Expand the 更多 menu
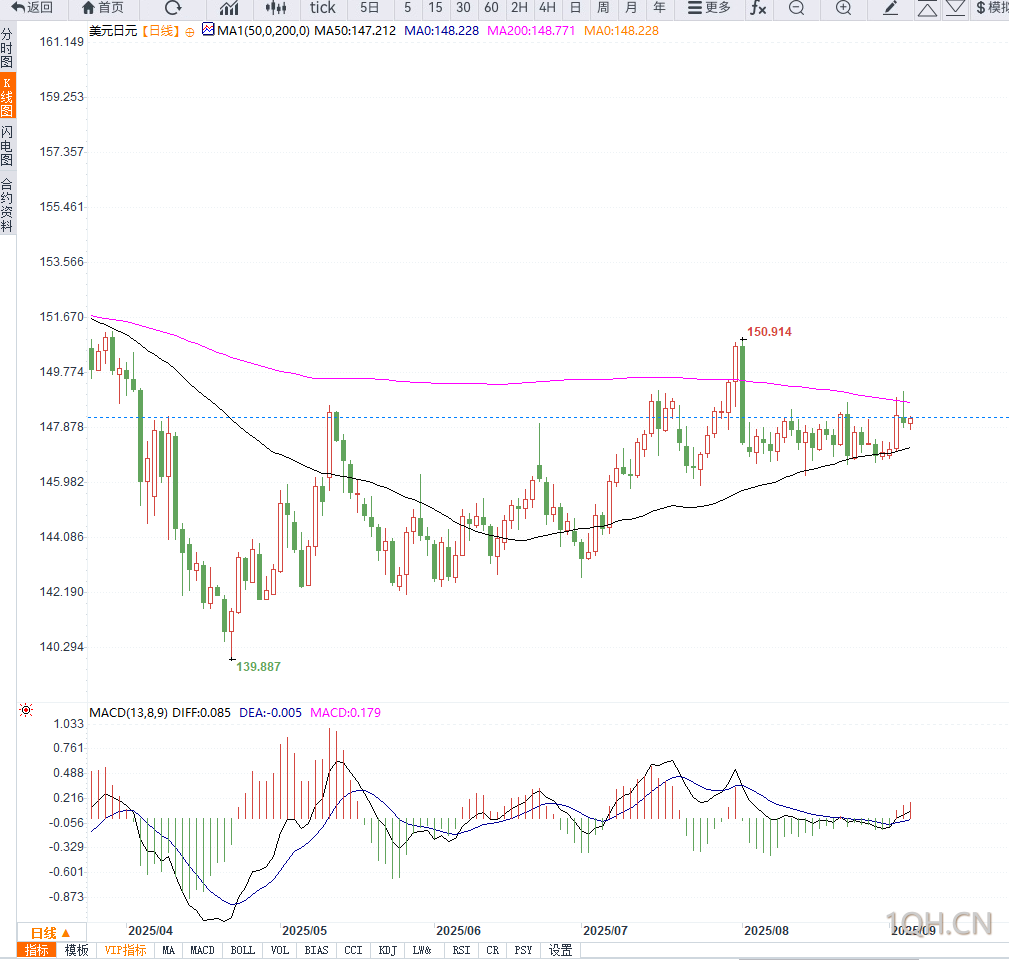The image size is (1009, 960). pos(709,8)
